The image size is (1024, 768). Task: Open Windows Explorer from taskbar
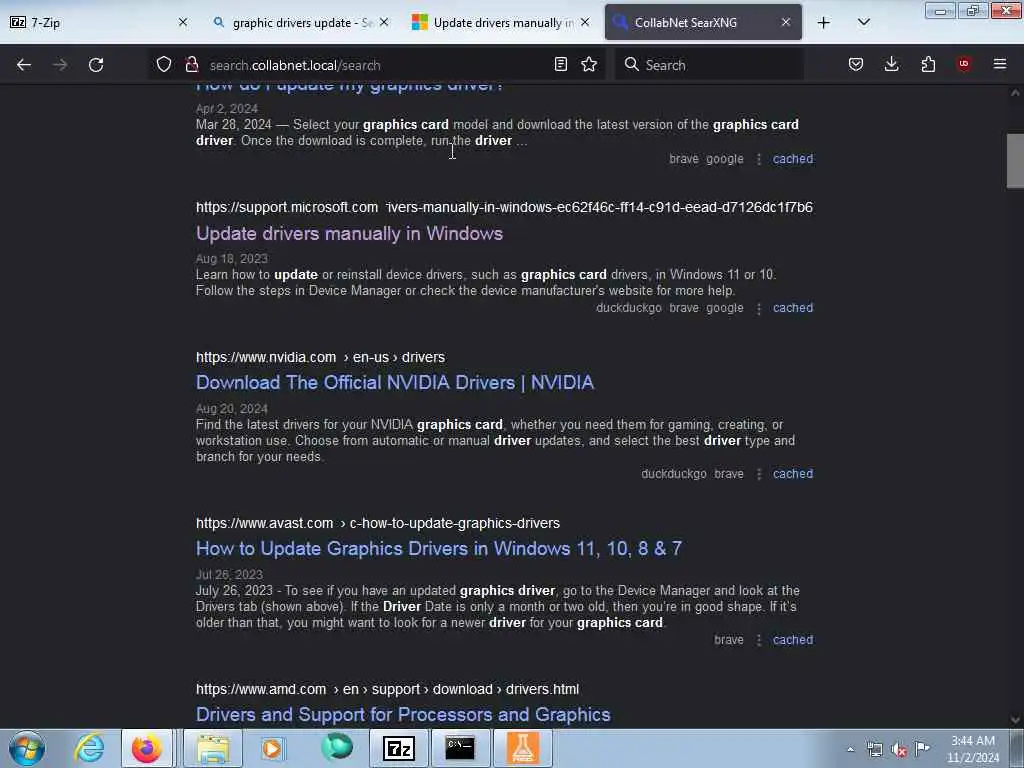[x=213, y=748]
